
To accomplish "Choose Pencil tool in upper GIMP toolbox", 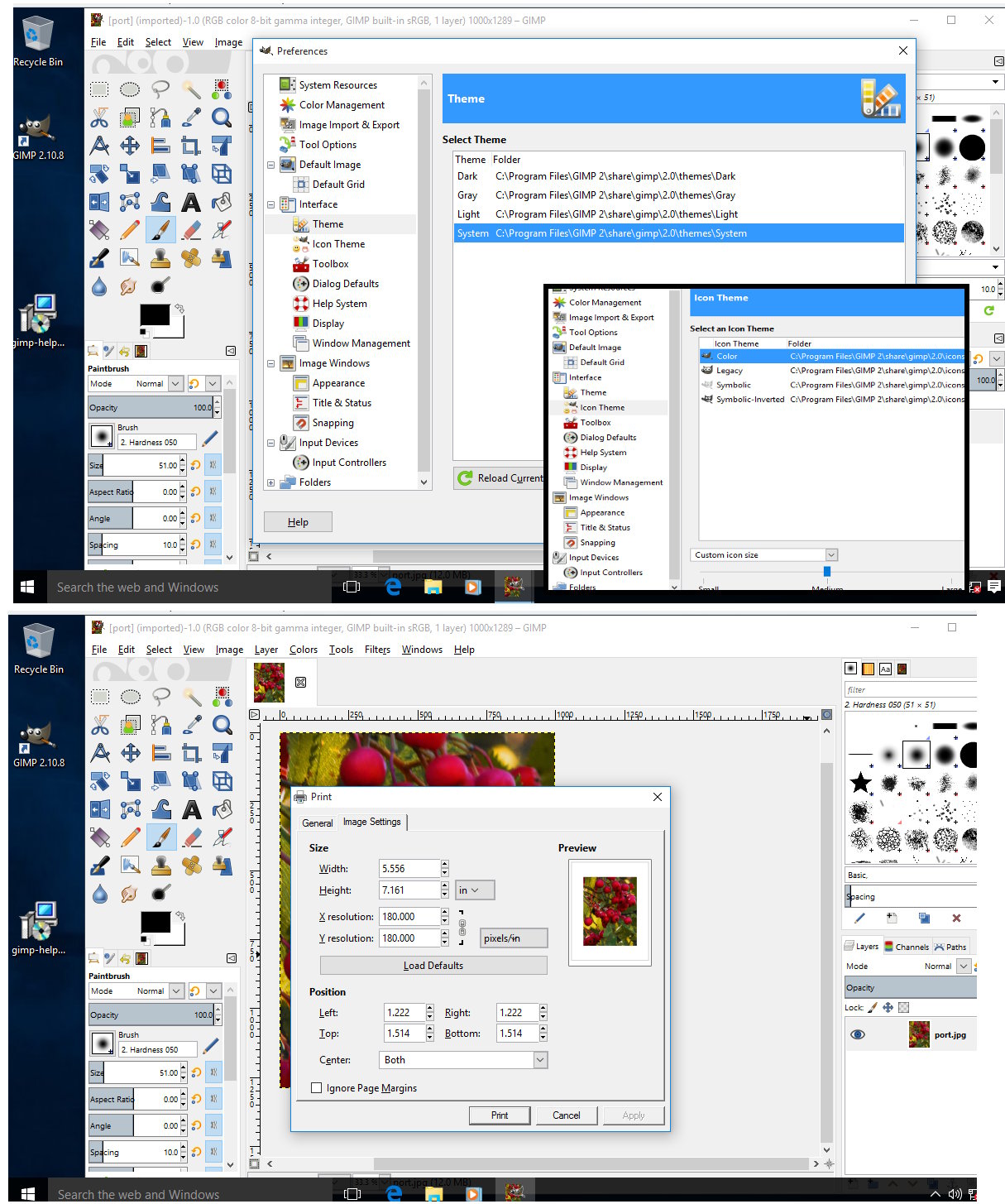I will 130,230.
